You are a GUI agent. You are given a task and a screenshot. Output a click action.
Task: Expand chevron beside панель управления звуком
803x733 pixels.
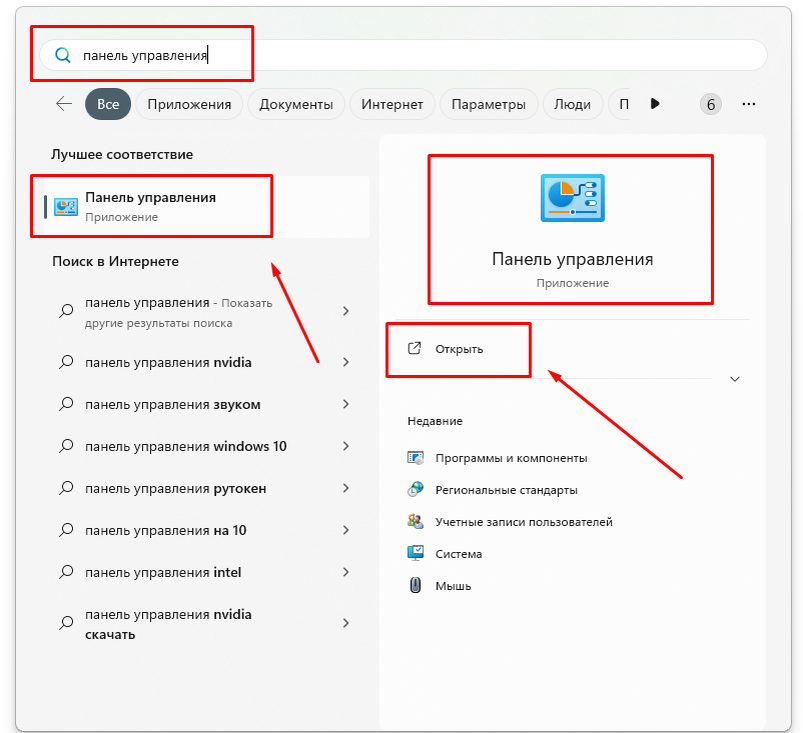coord(346,404)
